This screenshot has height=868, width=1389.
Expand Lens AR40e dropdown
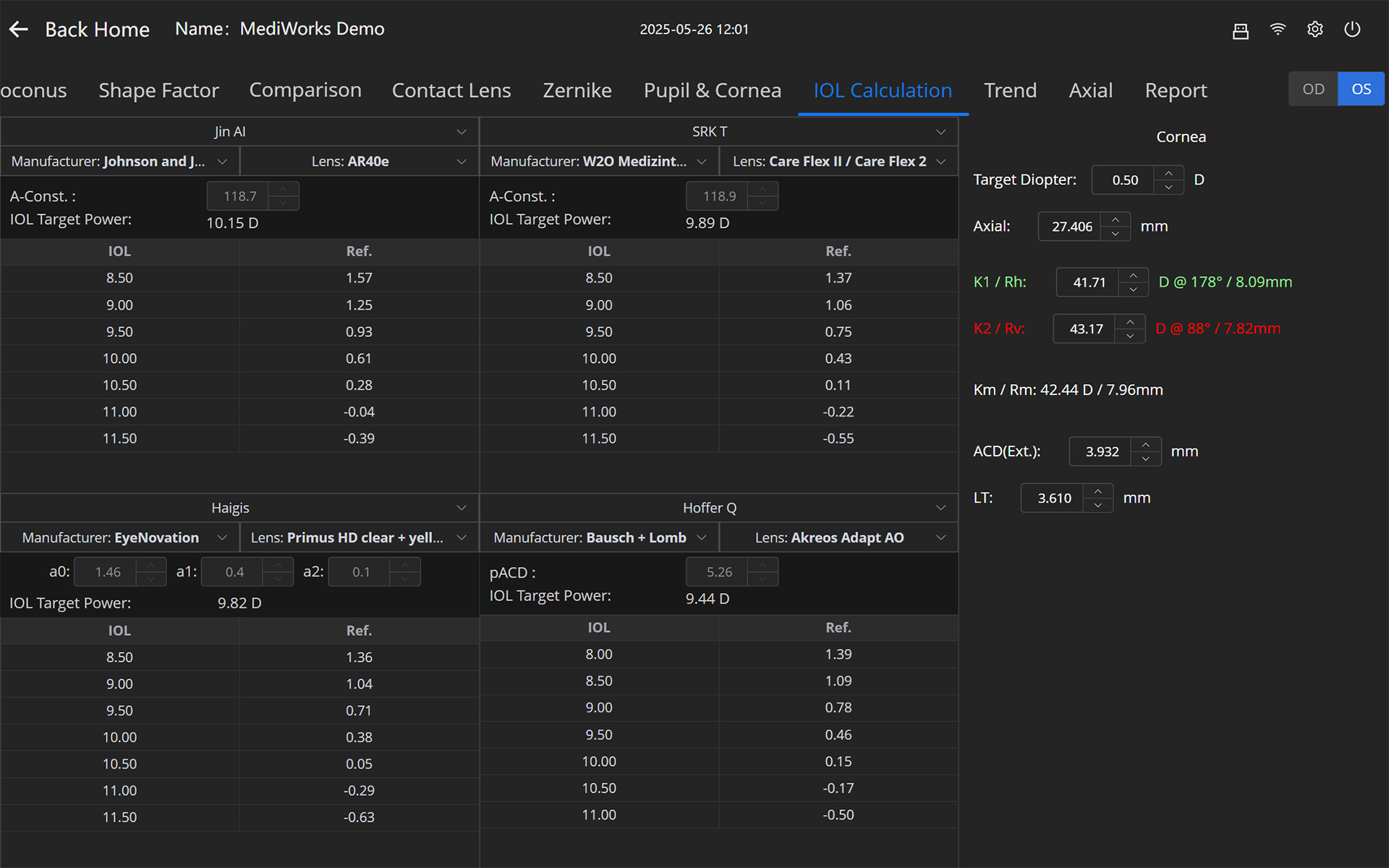point(360,161)
